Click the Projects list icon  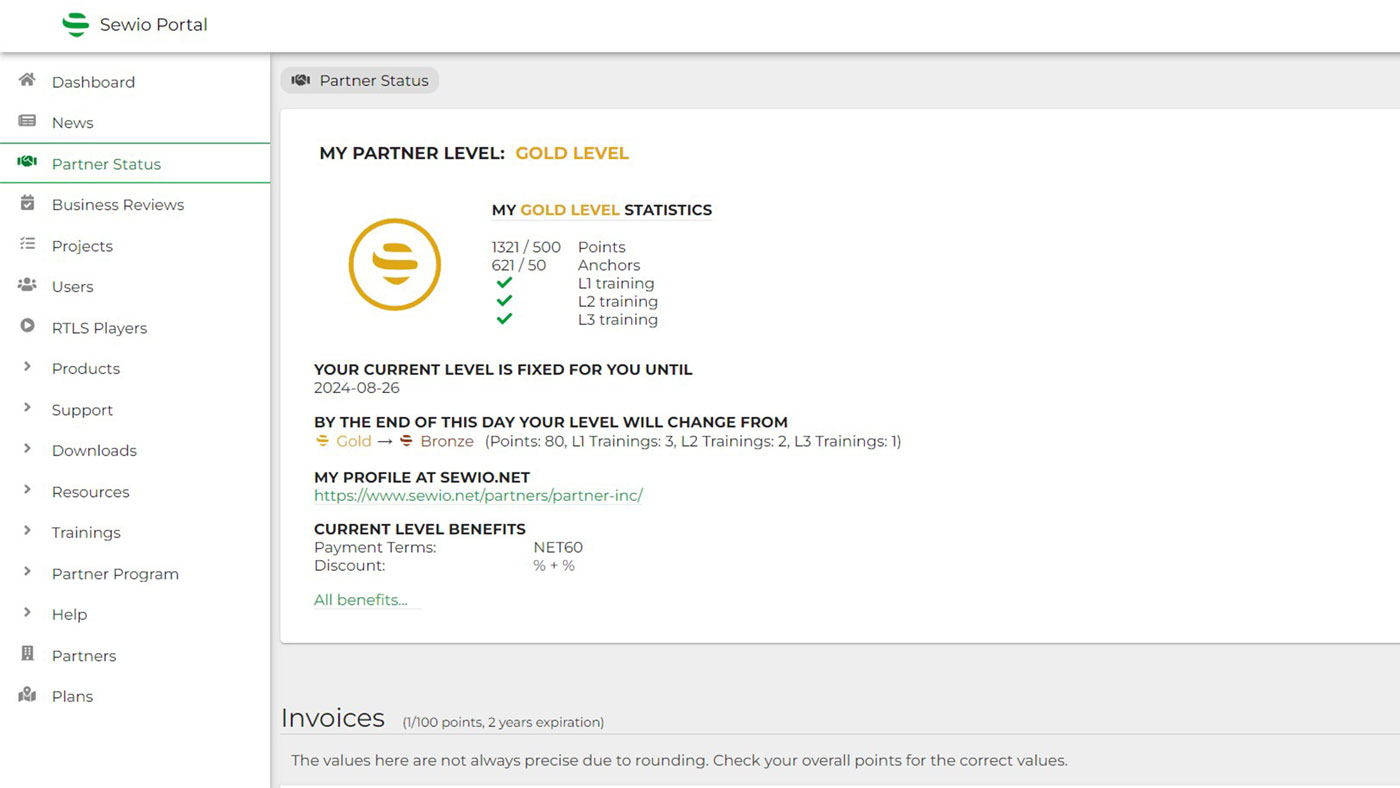27,244
